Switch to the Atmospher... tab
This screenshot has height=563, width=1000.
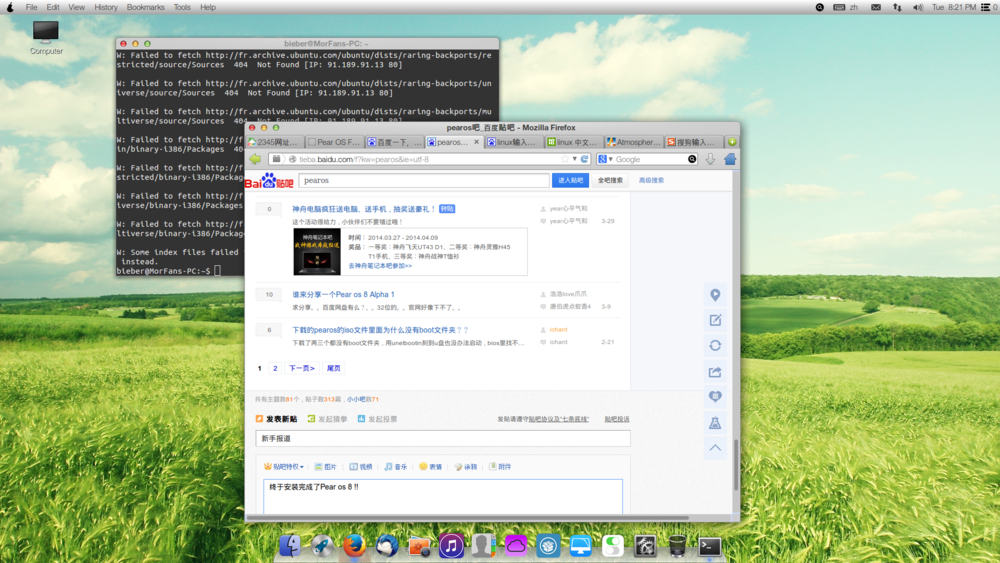click(635, 142)
